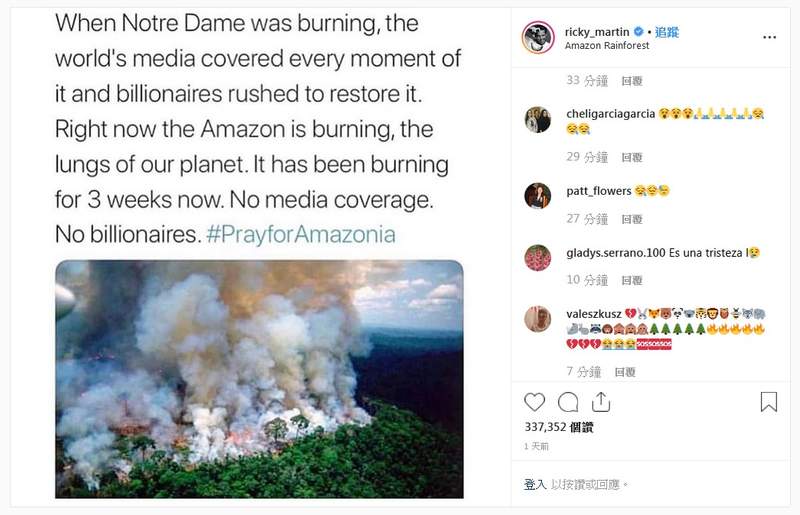Open the three-dot more options menu

[769, 37]
